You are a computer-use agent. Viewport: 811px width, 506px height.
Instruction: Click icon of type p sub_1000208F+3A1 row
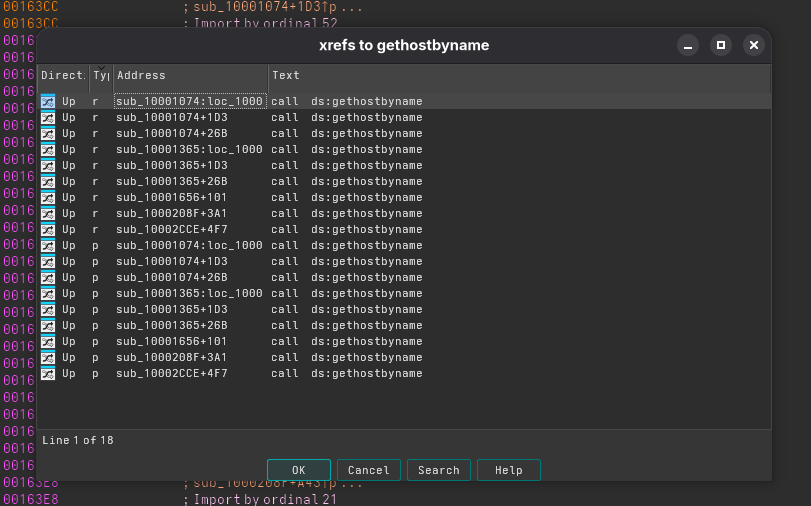point(48,357)
